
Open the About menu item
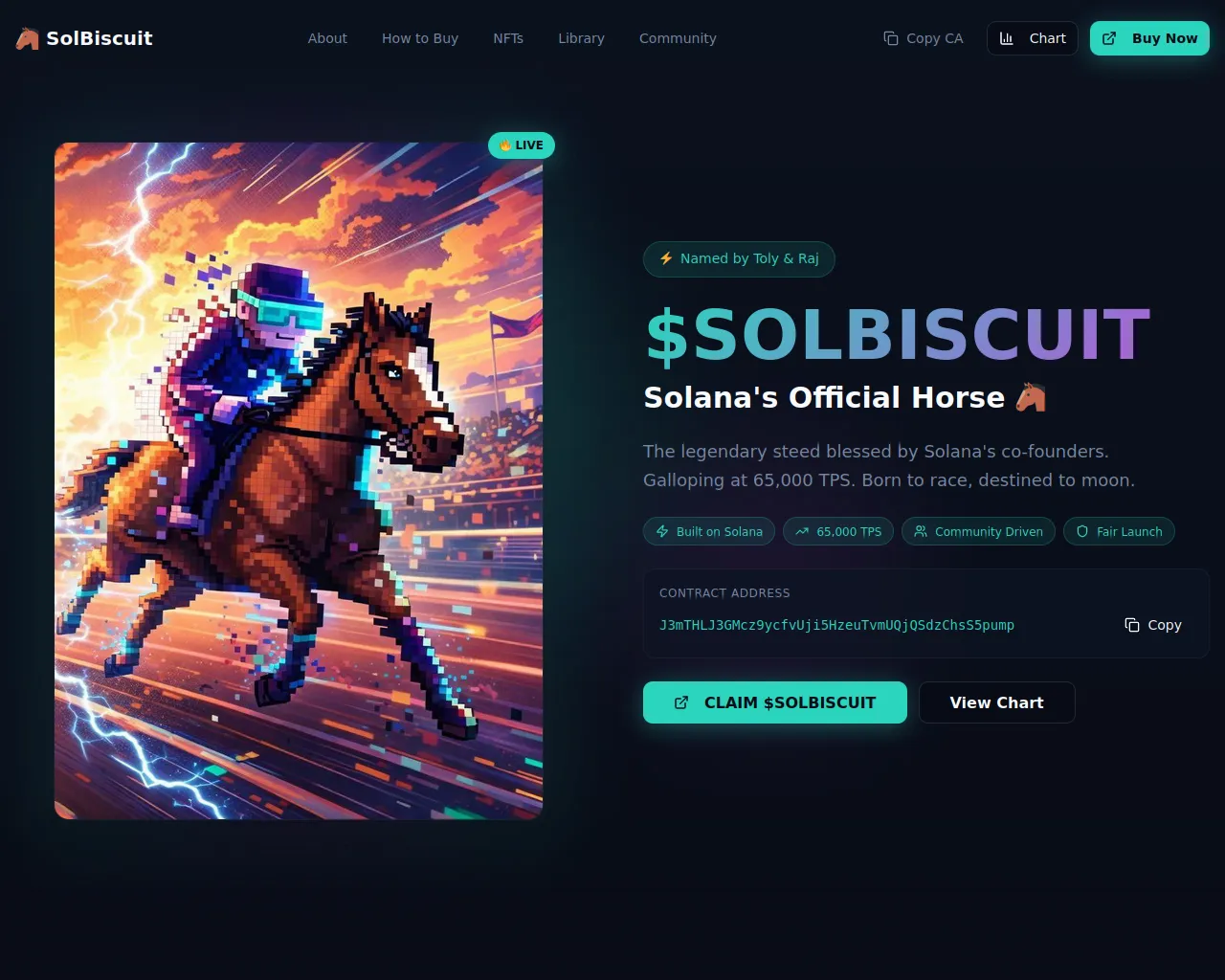[x=327, y=38]
